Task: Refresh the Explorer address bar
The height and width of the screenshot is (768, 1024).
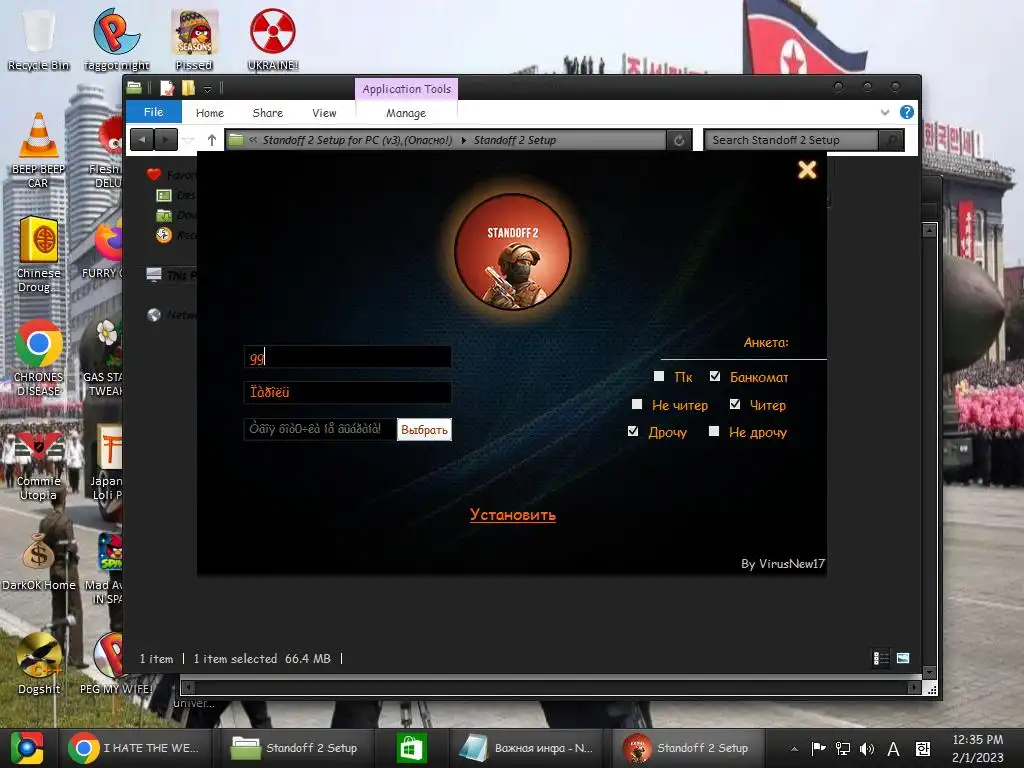Action: click(679, 140)
